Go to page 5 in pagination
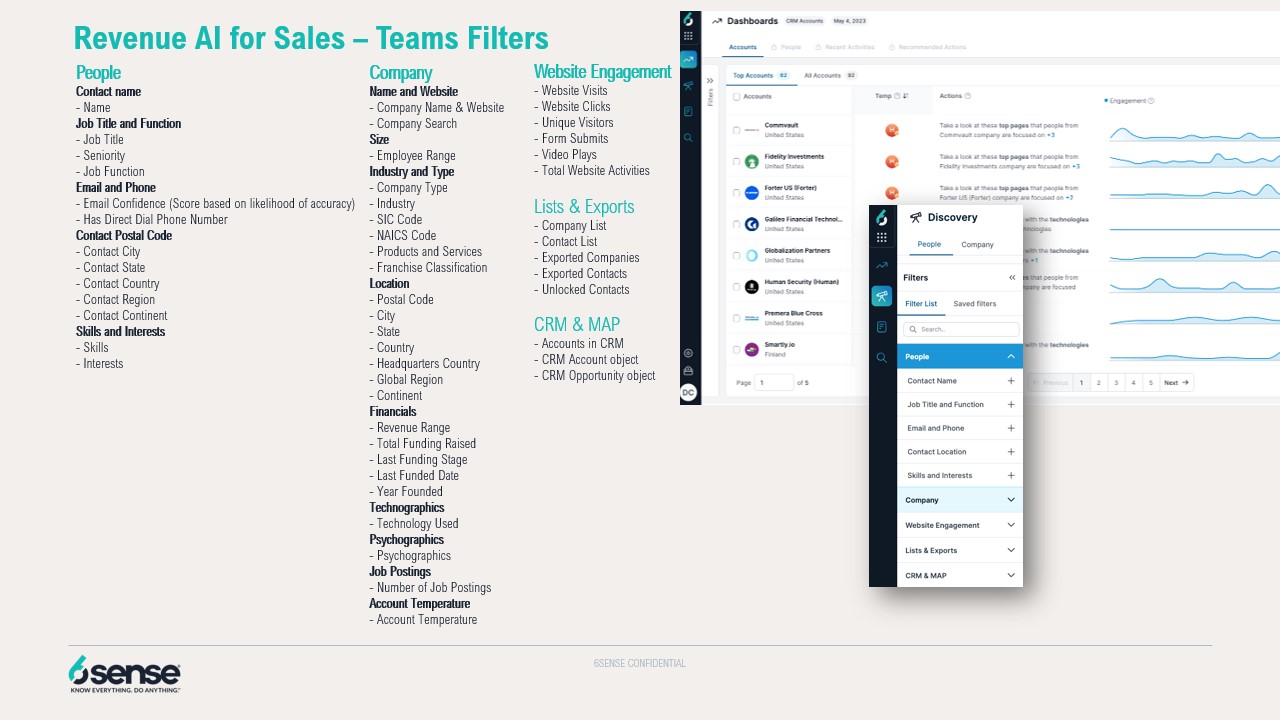Screen dimensions: 1280x720 [1151, 383]
